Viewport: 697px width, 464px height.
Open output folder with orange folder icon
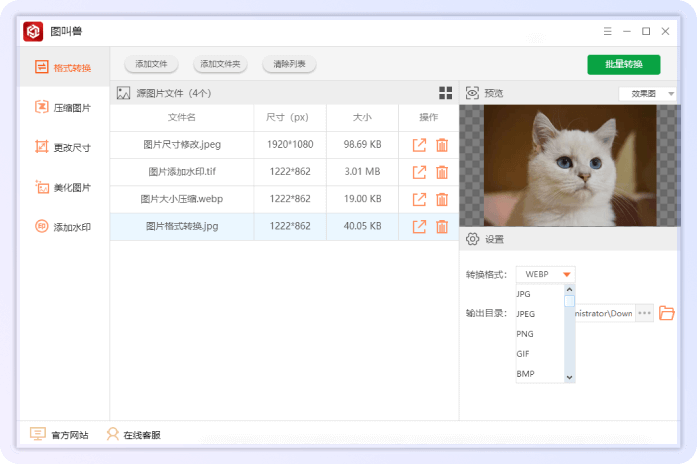point(666,313)
